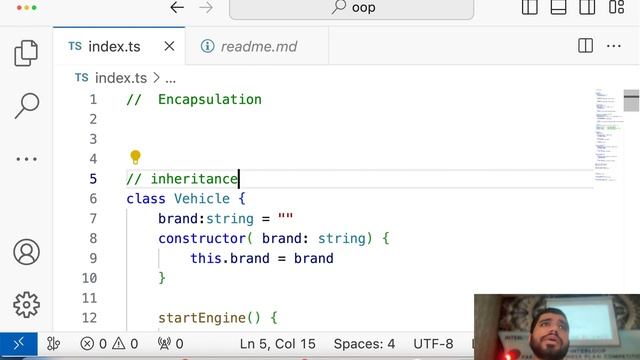Open Manage settings gear

click(27, 304)
